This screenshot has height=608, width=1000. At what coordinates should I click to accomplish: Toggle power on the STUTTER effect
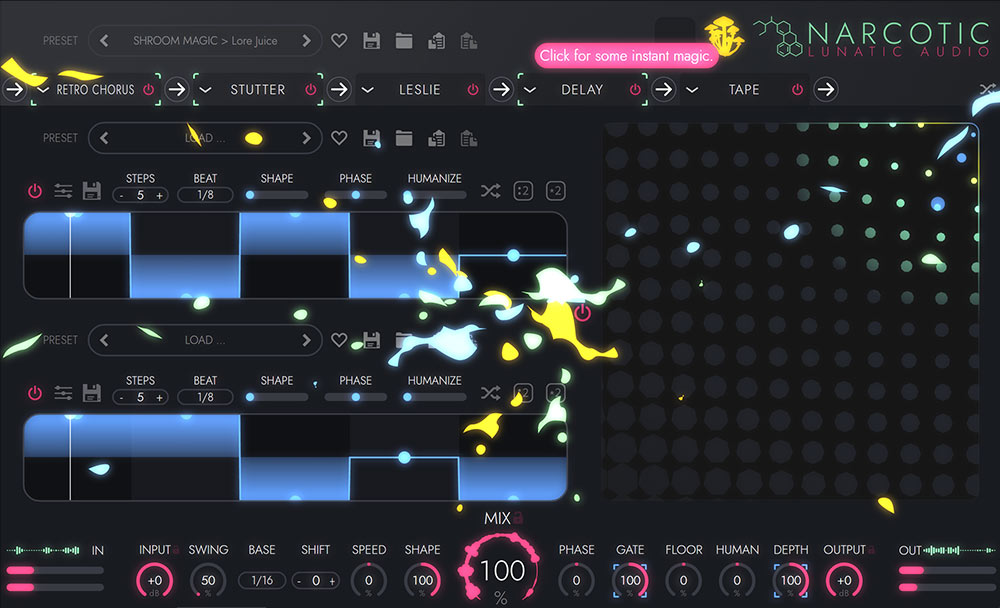tap(312, 89)
